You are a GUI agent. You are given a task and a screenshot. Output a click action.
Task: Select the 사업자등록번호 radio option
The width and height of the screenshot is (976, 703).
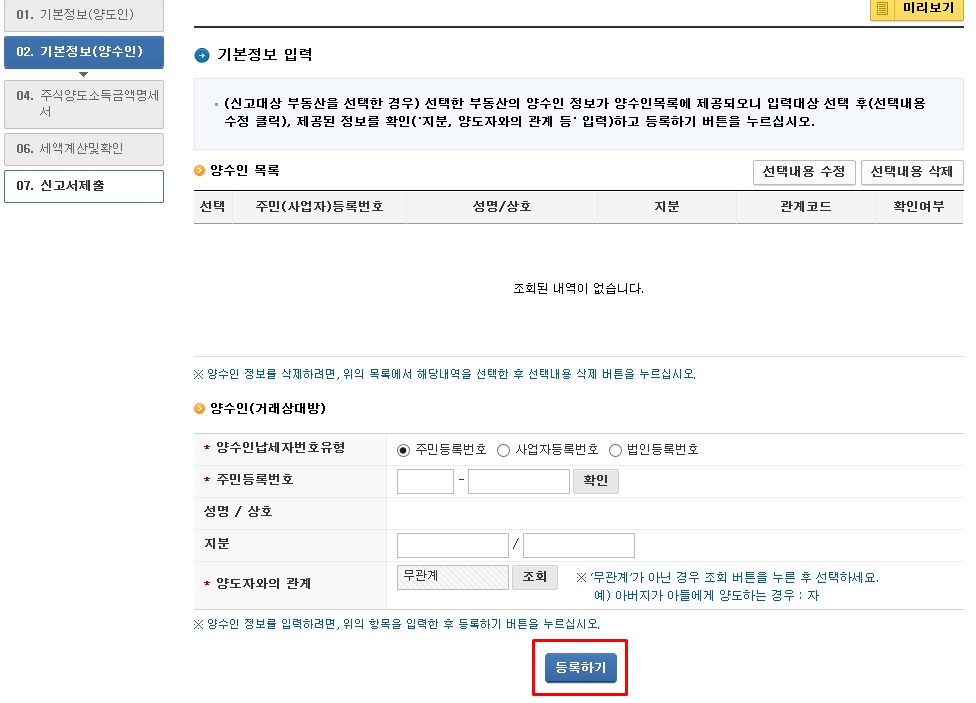(503, 450)
